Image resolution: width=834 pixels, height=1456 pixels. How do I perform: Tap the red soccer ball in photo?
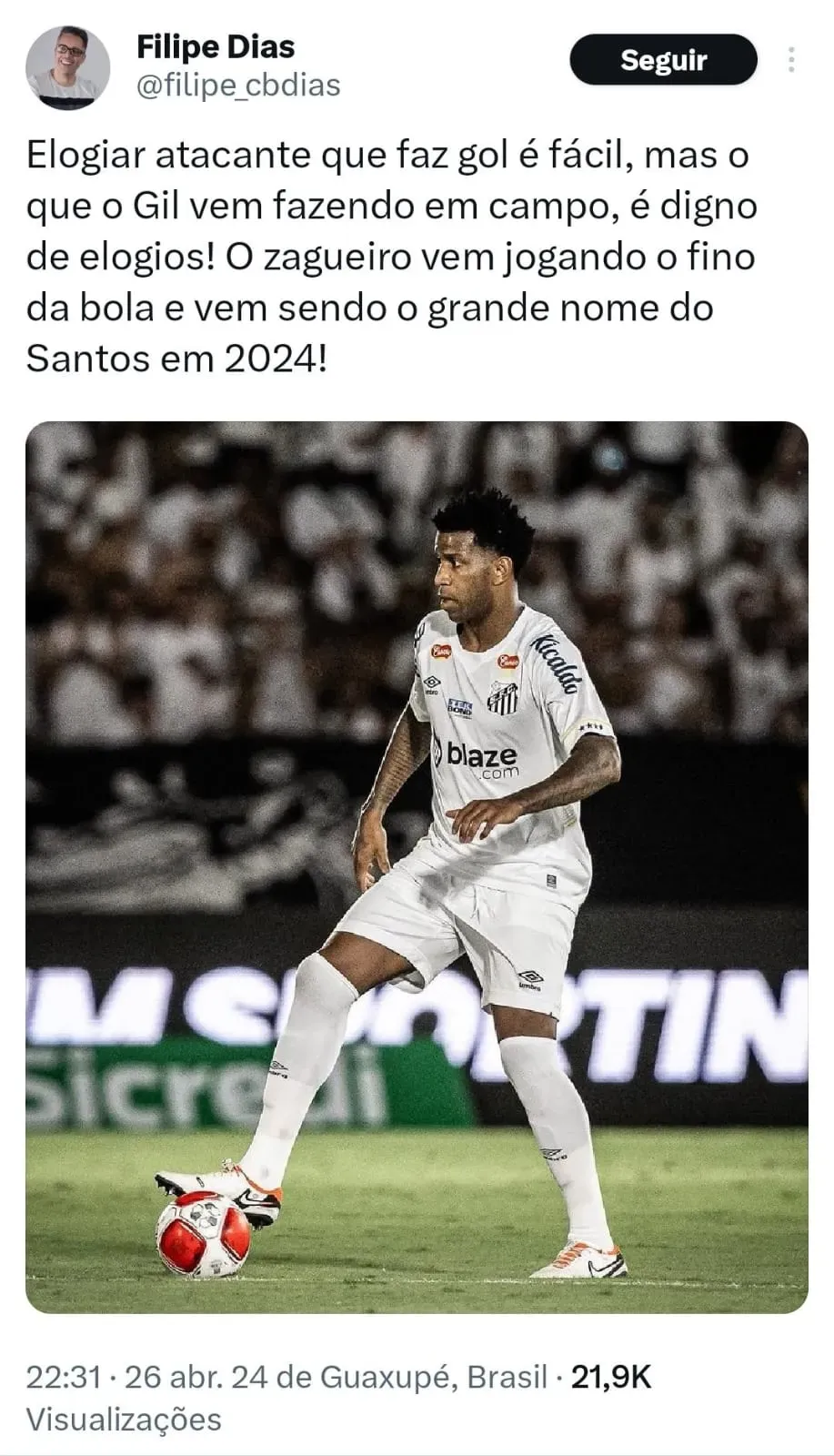pos(203,1234)
